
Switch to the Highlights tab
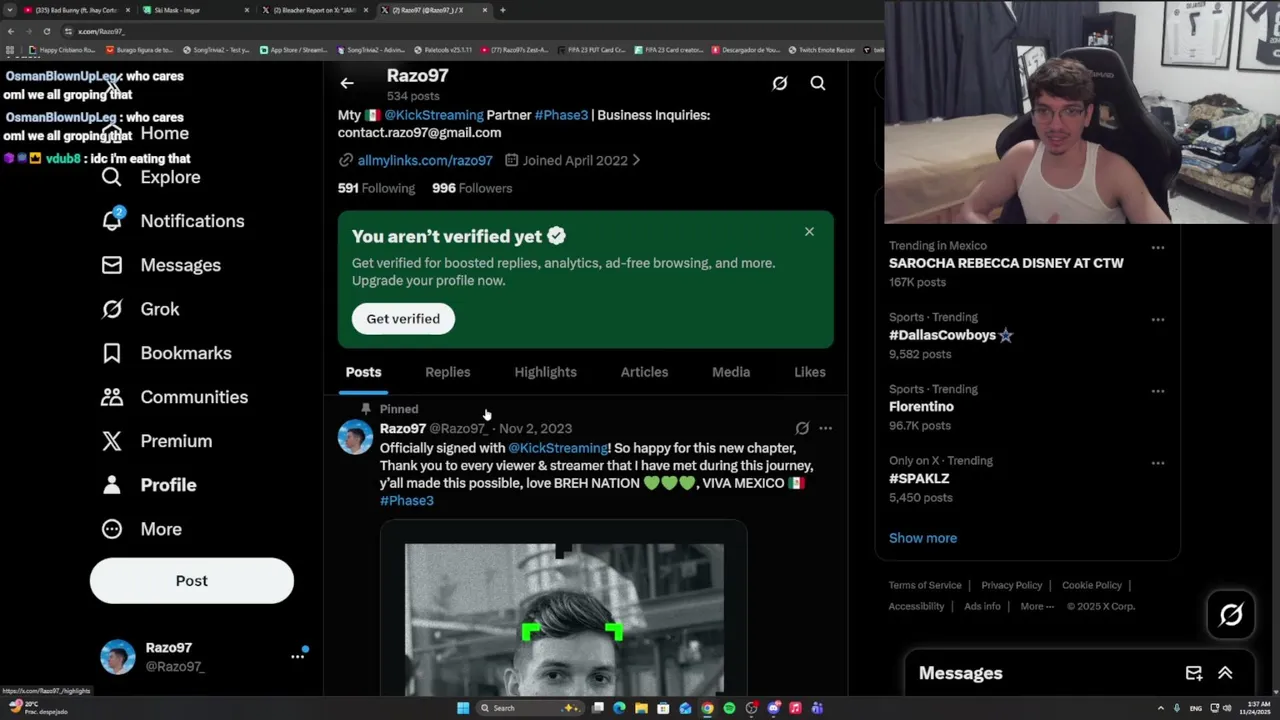(x=545, y=372)
